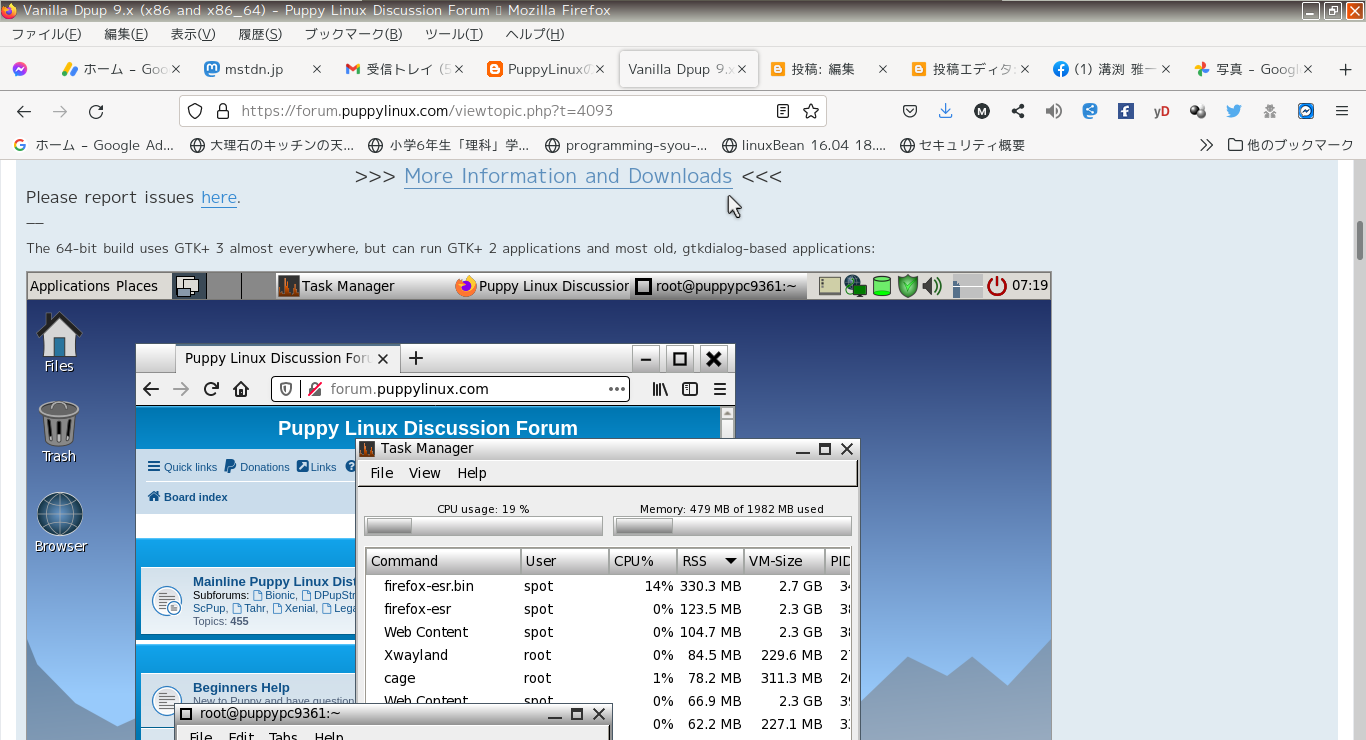Click the yD extension icon
This screenshot has width=1366, height=740.
(1161, 112)
